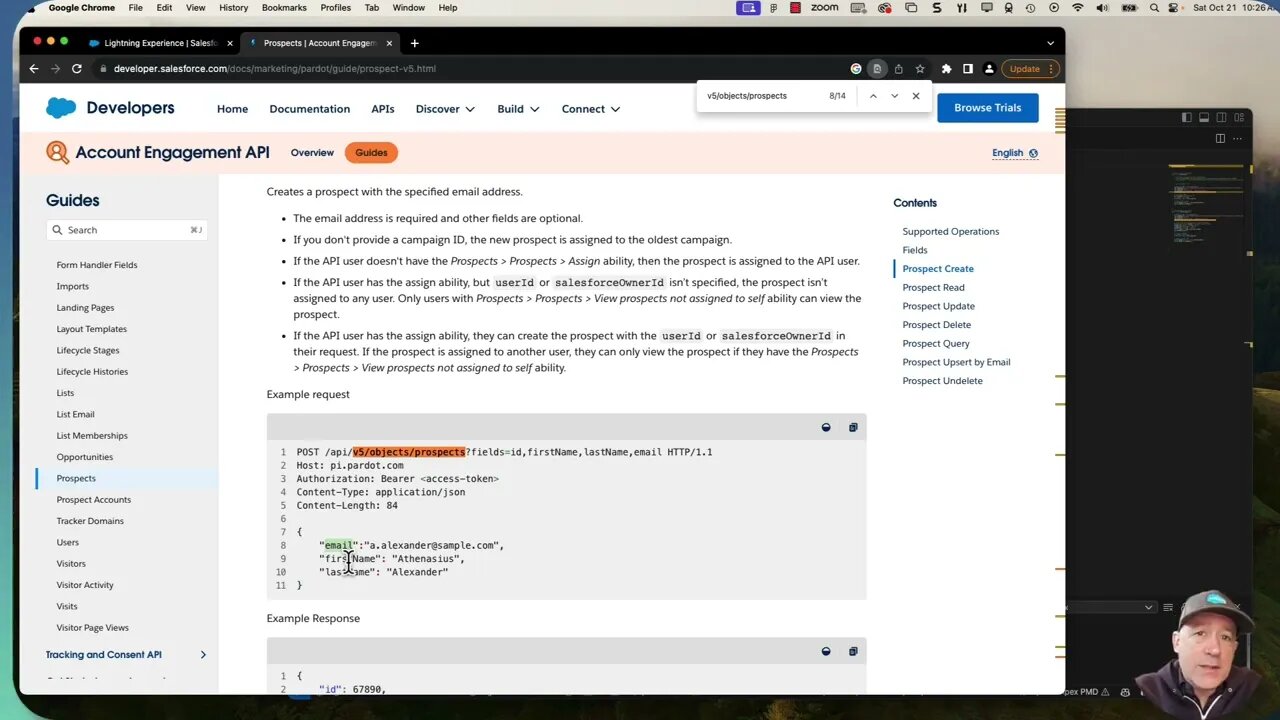Click the browser address bar URL

(x=274, y=69)
